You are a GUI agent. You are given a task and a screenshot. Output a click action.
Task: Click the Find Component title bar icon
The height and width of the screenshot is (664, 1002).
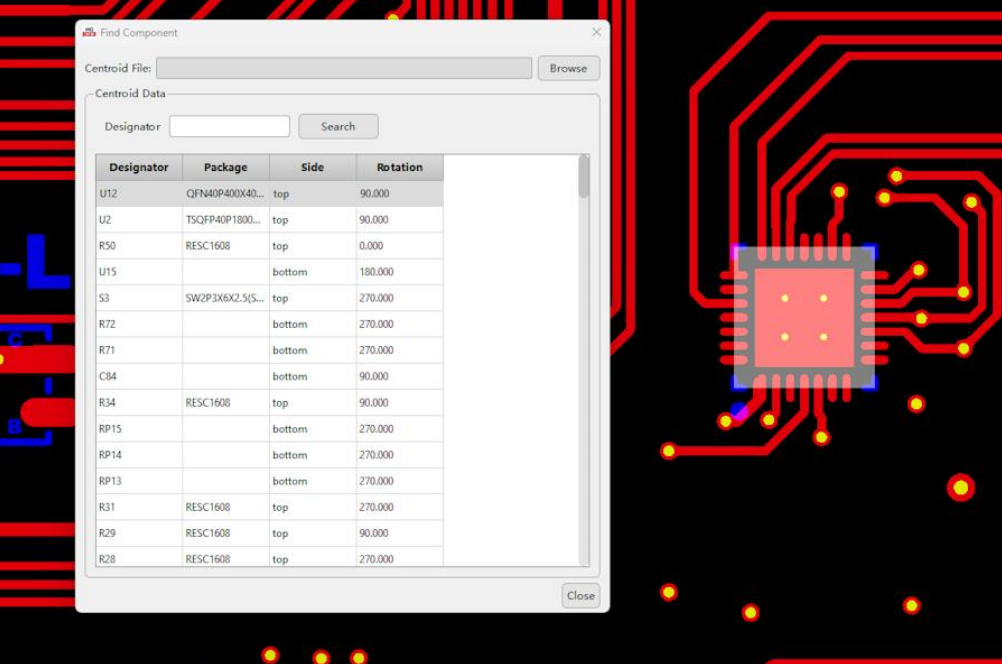click(x=89, y=32)
